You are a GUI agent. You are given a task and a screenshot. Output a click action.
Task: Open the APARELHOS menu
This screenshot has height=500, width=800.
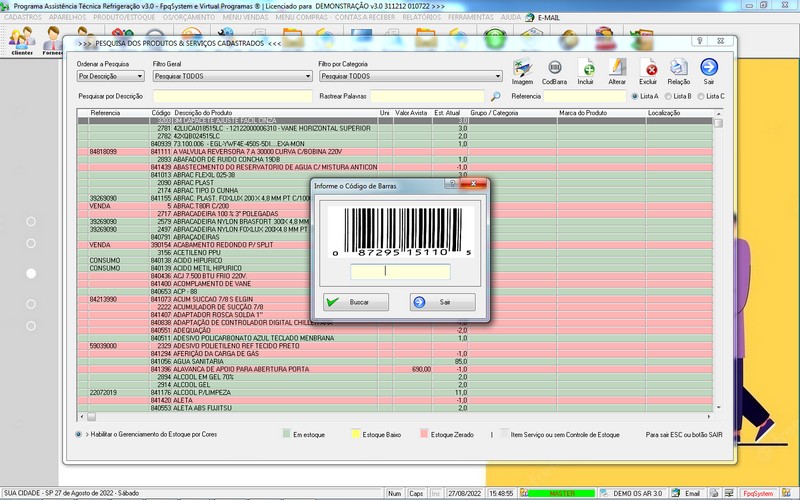[x=67, y=17]
